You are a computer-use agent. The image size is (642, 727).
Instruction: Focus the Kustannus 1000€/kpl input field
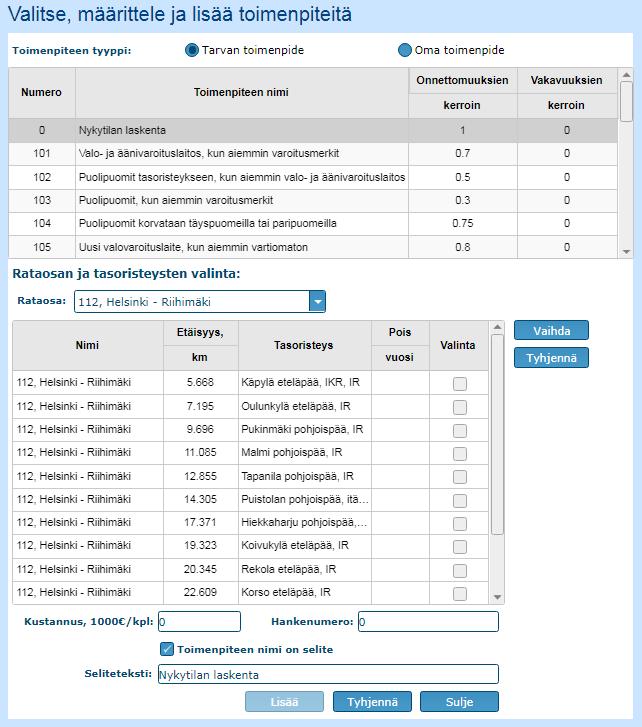pyautogui.click(x=199, y=622)
